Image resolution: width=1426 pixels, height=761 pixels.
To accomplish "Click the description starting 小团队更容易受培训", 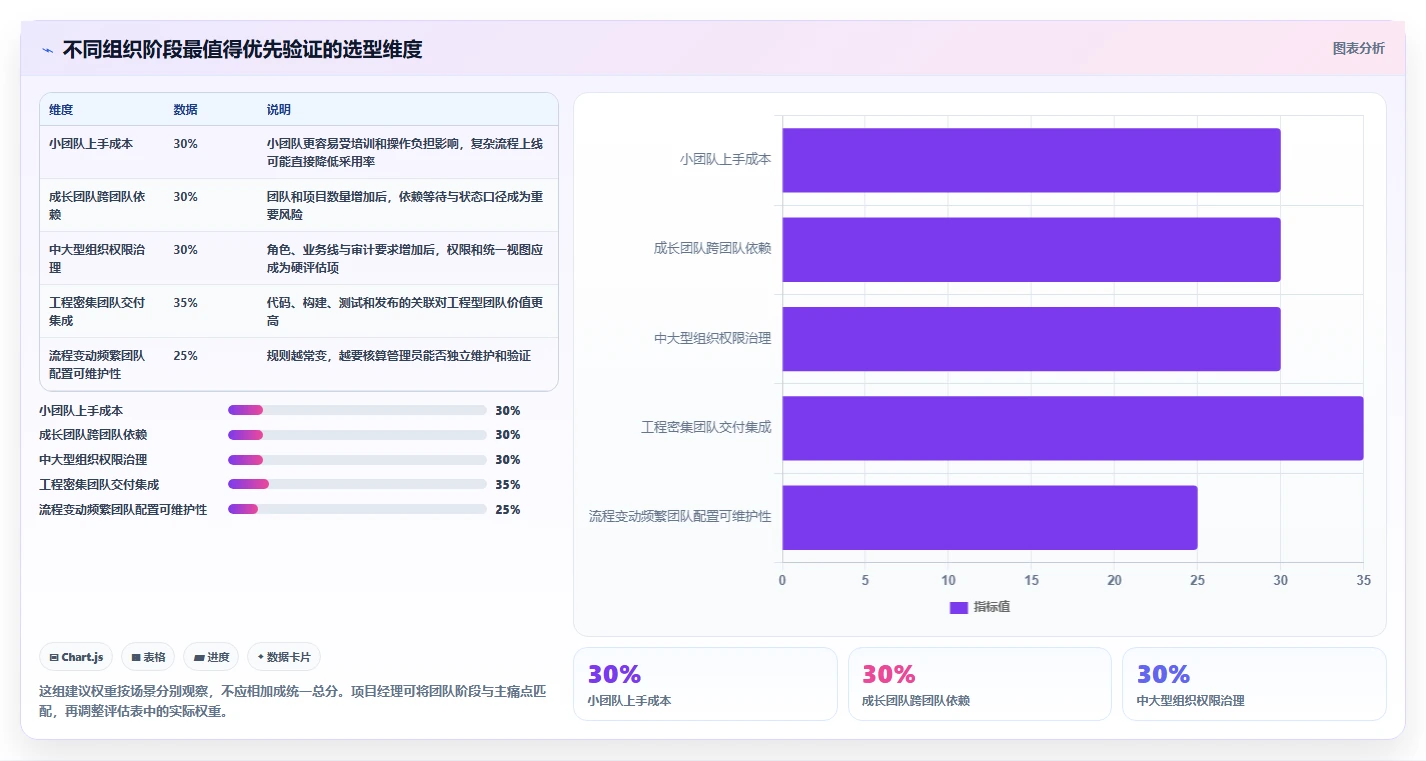I will (x=405, y=152).
